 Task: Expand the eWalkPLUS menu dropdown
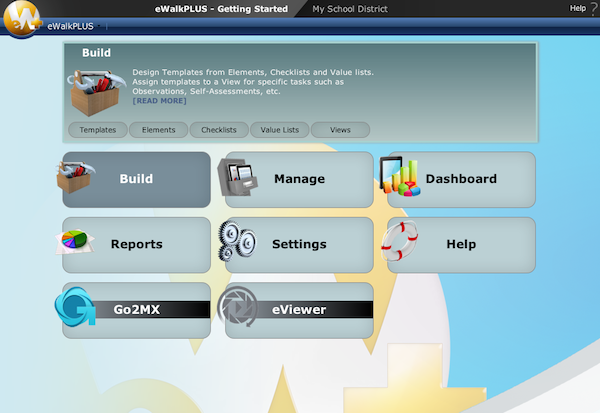coord(73,26)
